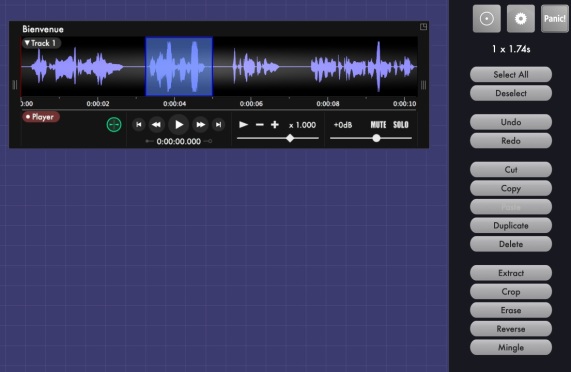Erase the selected audio
The height and width of the screenshot is (372, 571).
point(511,310)
